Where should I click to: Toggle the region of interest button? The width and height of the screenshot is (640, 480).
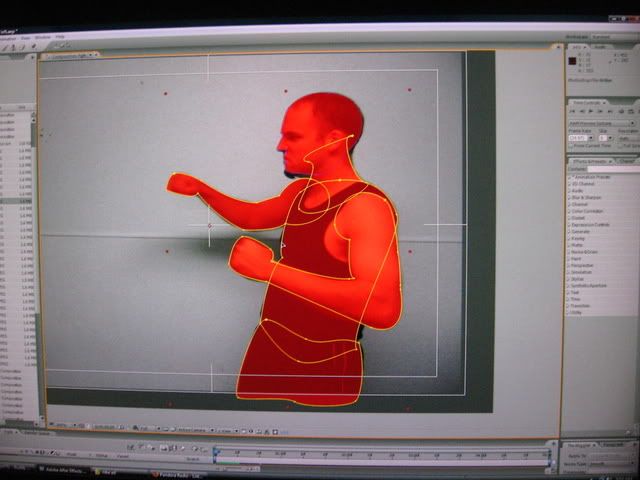tap(165, 429)
